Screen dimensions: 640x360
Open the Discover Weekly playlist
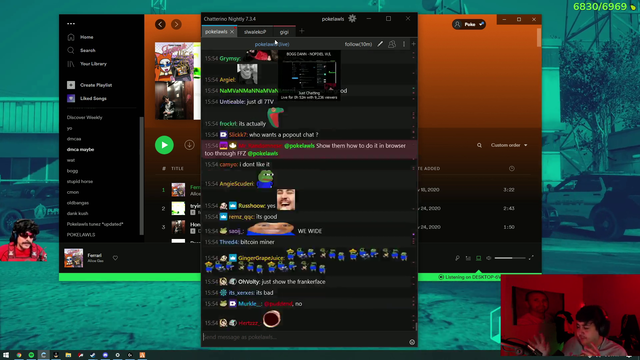point(84,118)
